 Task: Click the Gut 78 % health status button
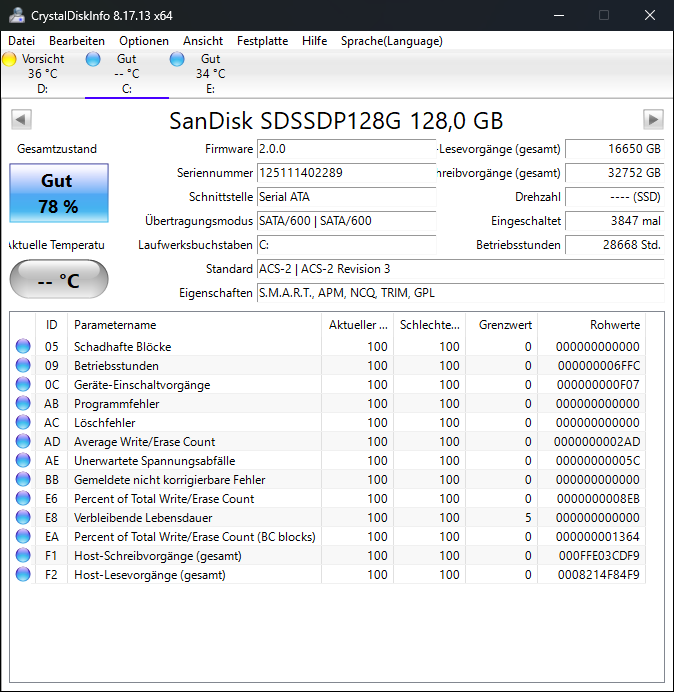coord(59,193)
